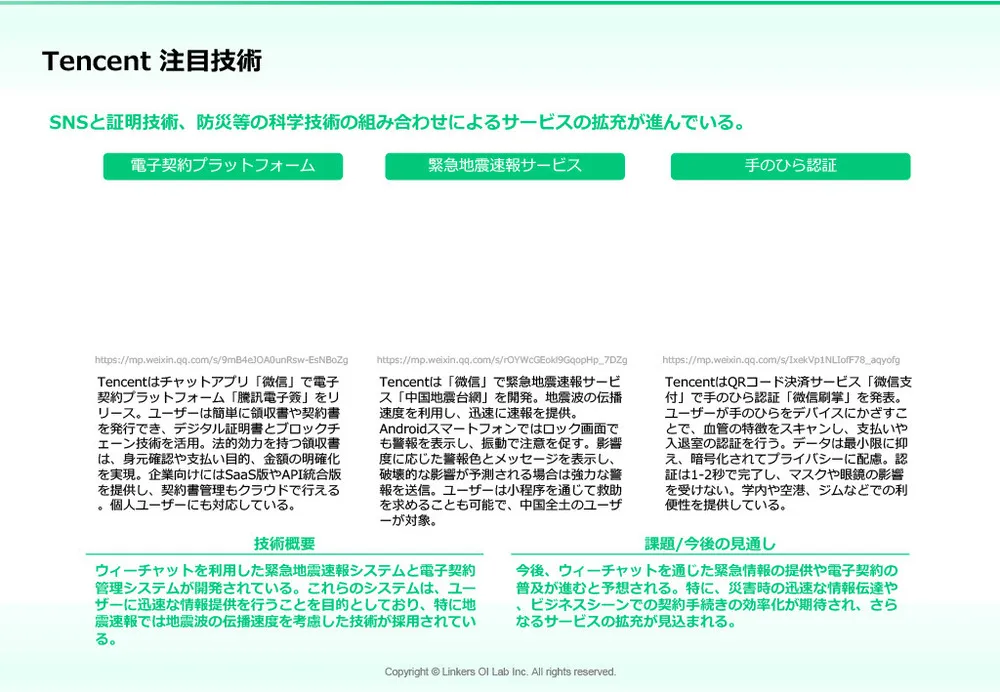This screenshot has width=1000, height=692.
Task: Select the green subtitle starting SNSと証明技術
Action: tap(397, 122)
